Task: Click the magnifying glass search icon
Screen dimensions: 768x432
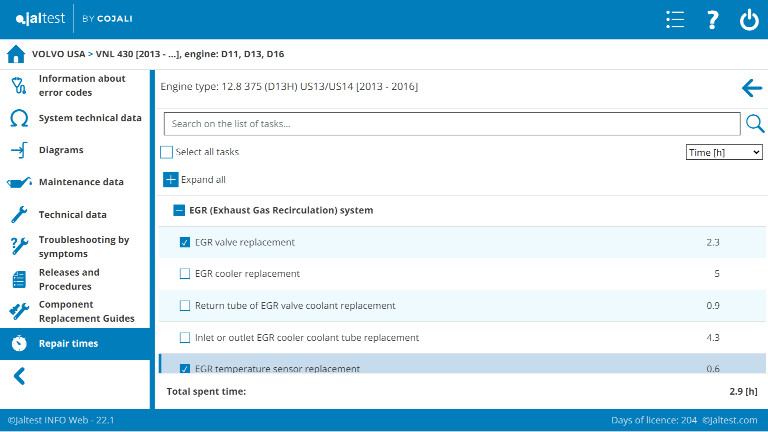Action: tap(755, 124)
